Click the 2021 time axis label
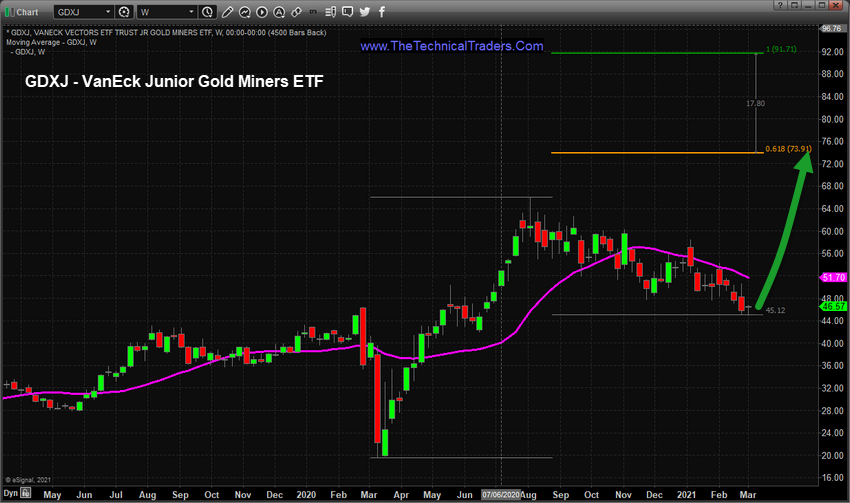 coord(686,494)
